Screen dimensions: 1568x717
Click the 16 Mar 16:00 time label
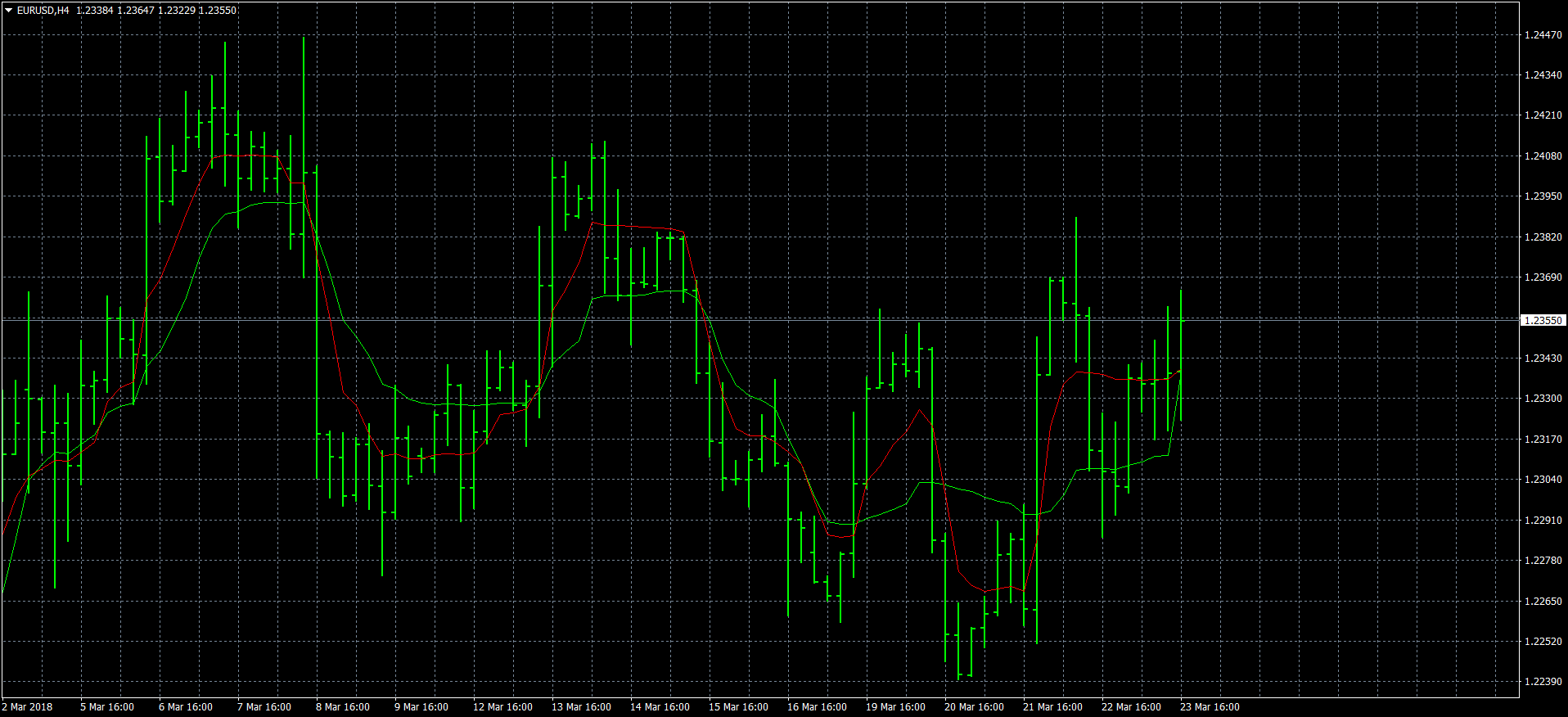817,707
